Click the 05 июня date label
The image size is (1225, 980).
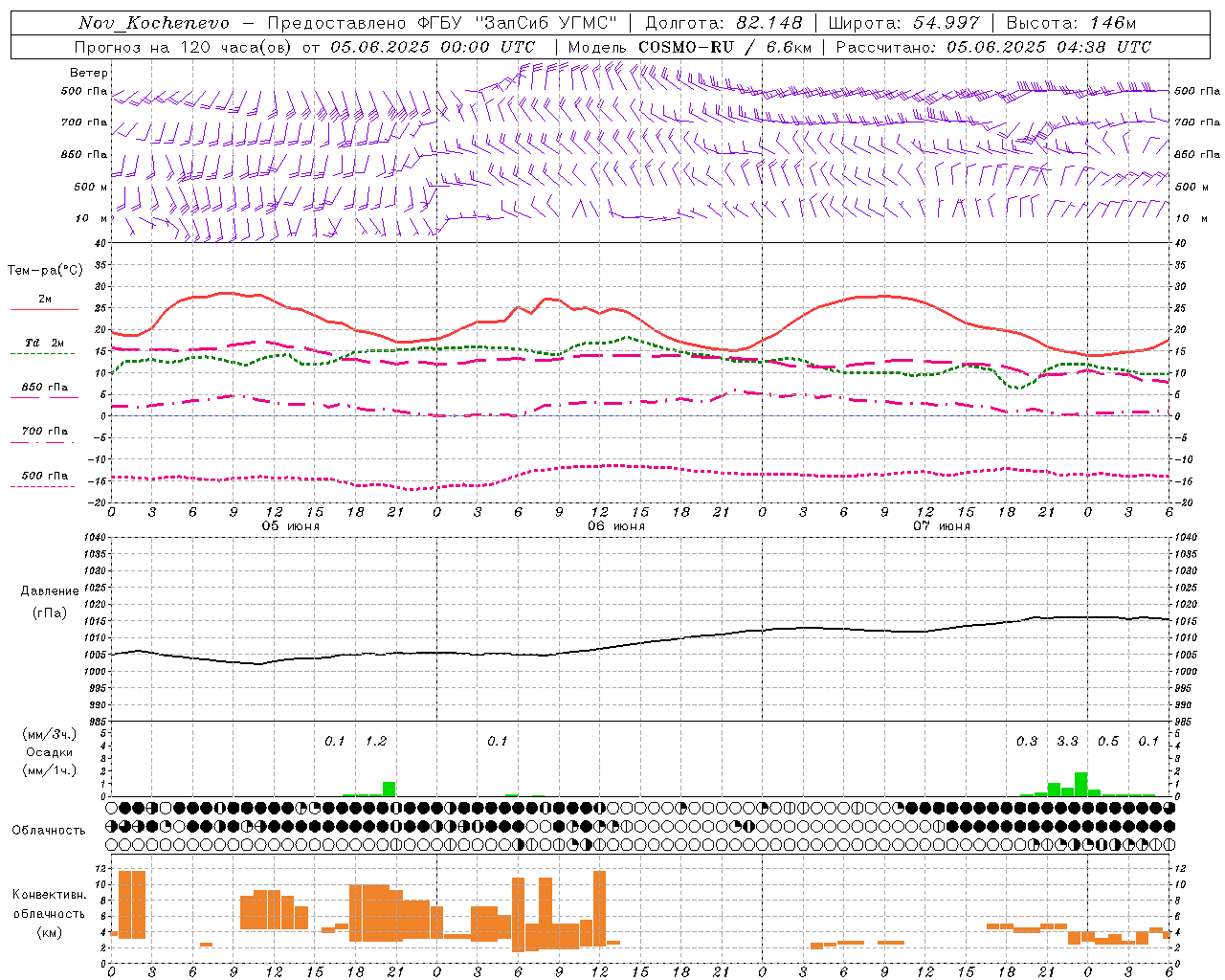point(291,526)
